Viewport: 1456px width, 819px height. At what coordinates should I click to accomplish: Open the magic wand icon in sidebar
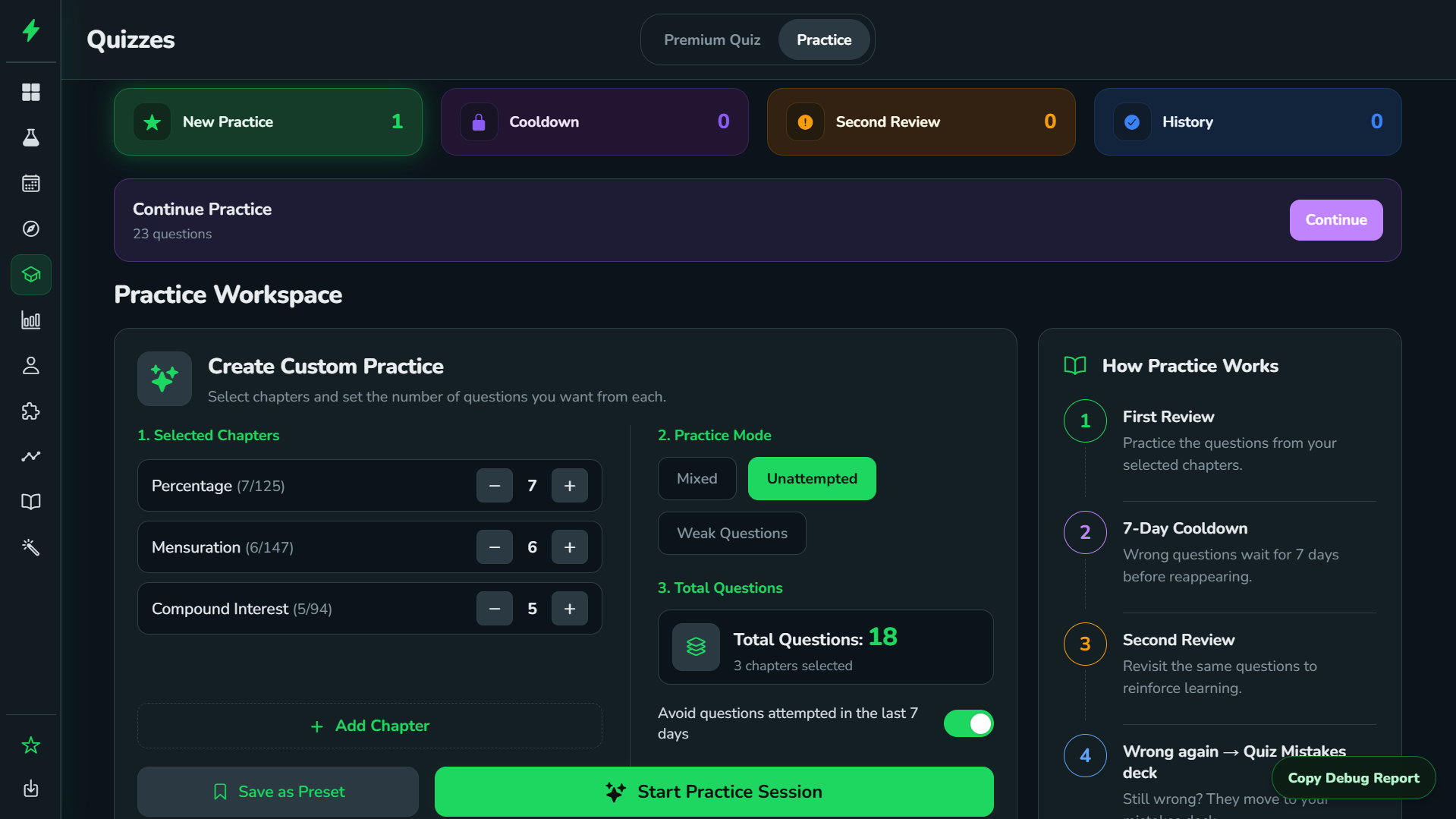31,547
